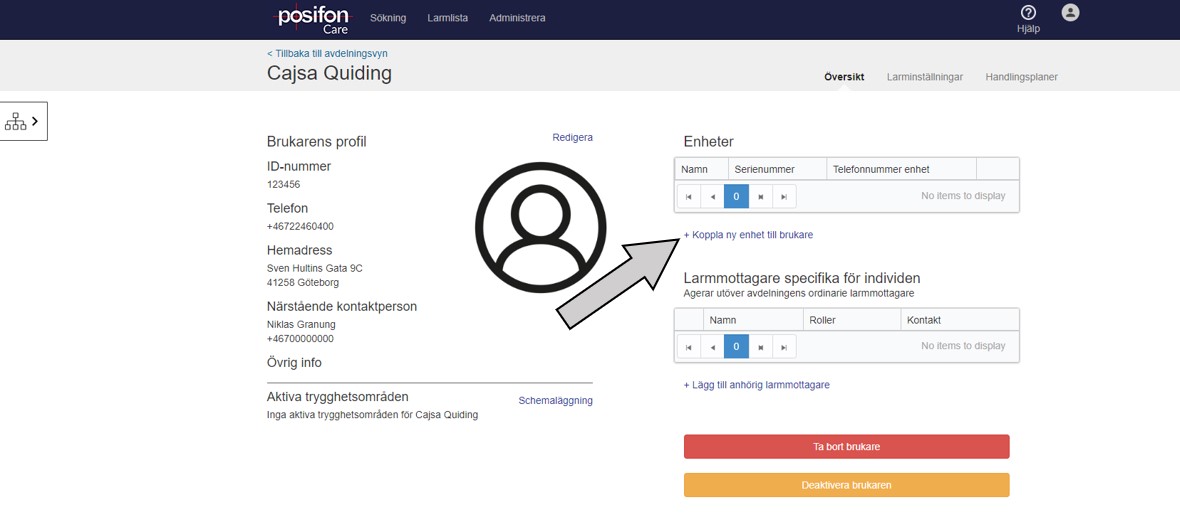The height and width of the screenshot is (517, 1180).
Task: Go to previous page in Enheter pager
Action: point(712,197)
